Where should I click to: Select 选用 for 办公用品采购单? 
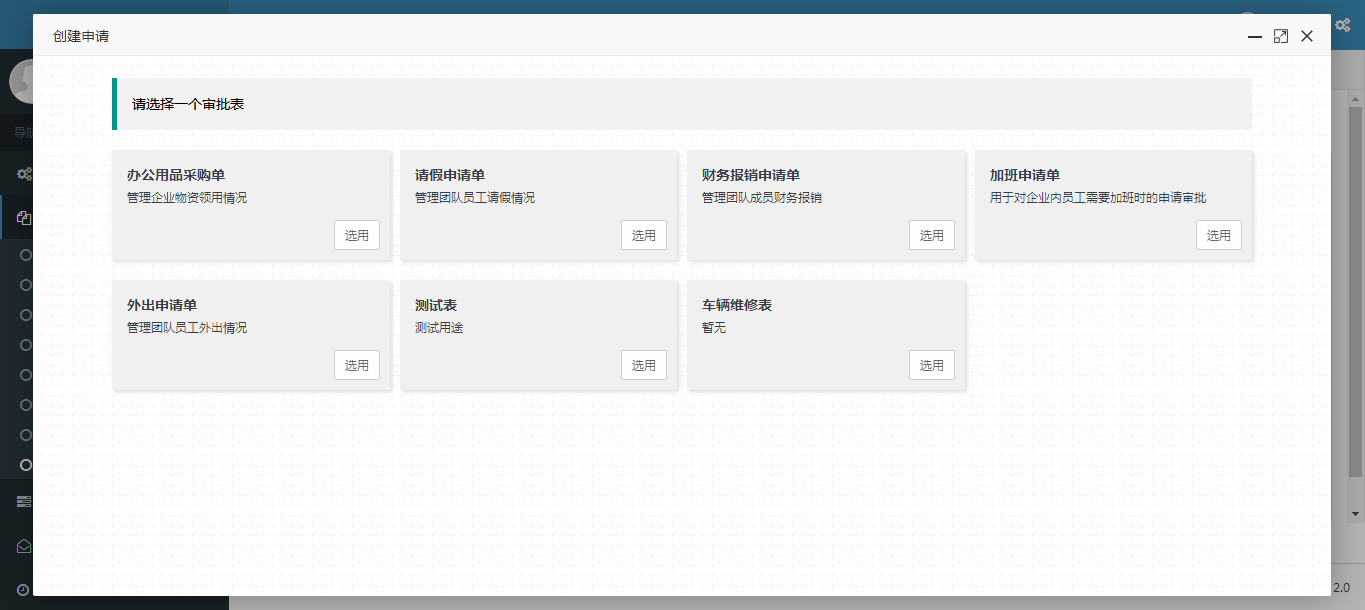pyautogui.click(x=357, y=235)
